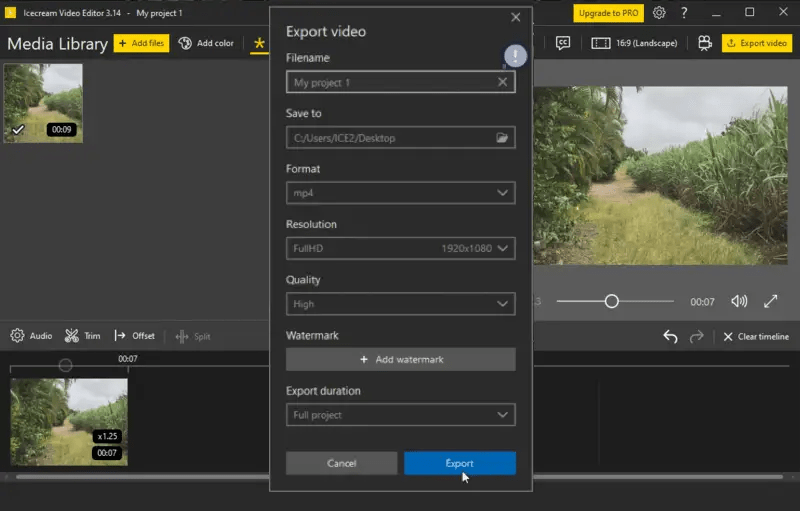
Task: Close the Export video dialog
Action: (516, 17)
